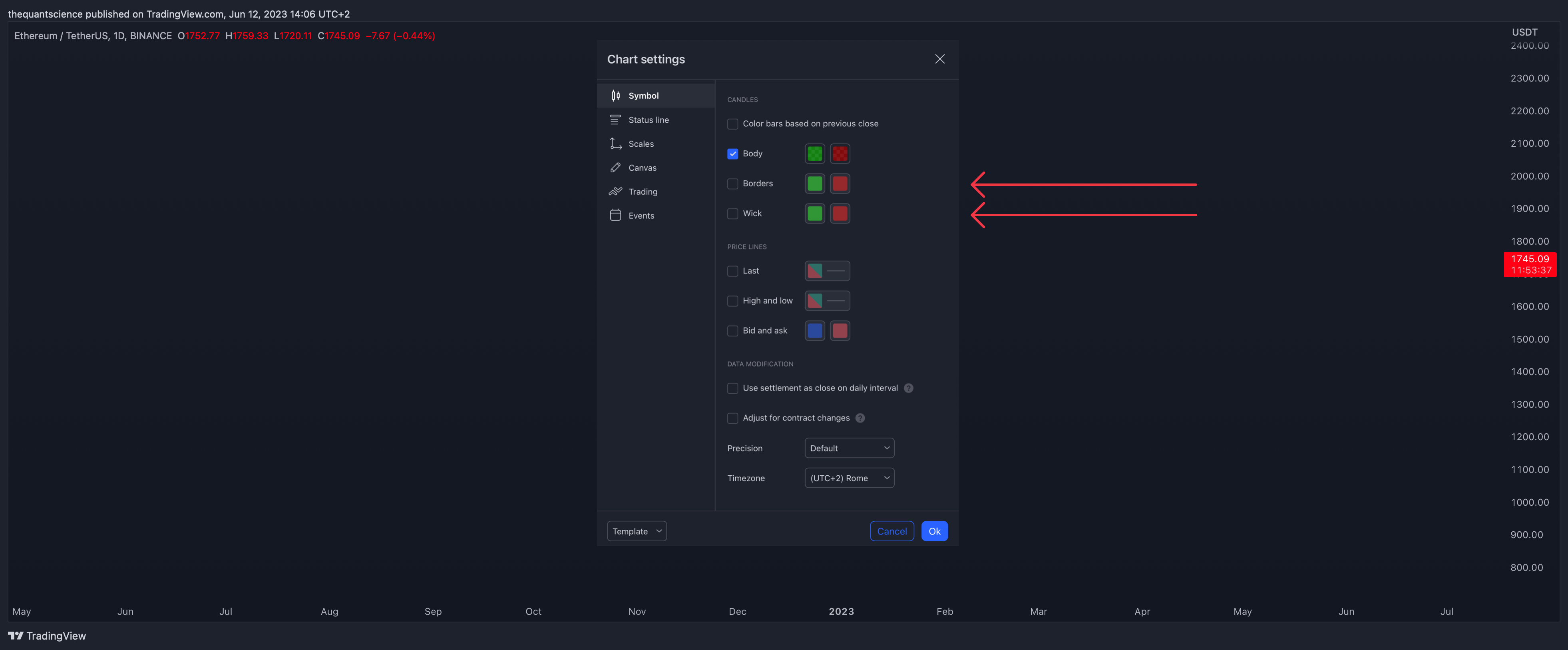The height and width of the screenshot is (650, 1568).
Task: Select the Symbol settings tab
Action: point(656,96)
